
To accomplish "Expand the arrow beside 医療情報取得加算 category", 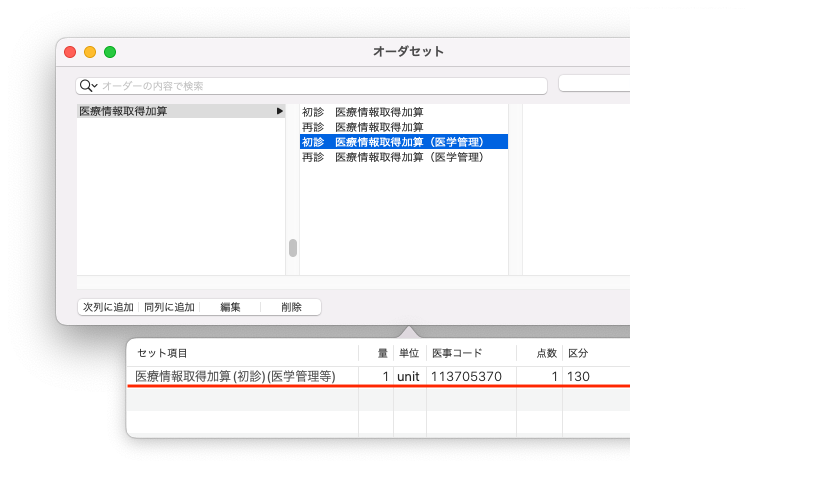I will point(280,111).
